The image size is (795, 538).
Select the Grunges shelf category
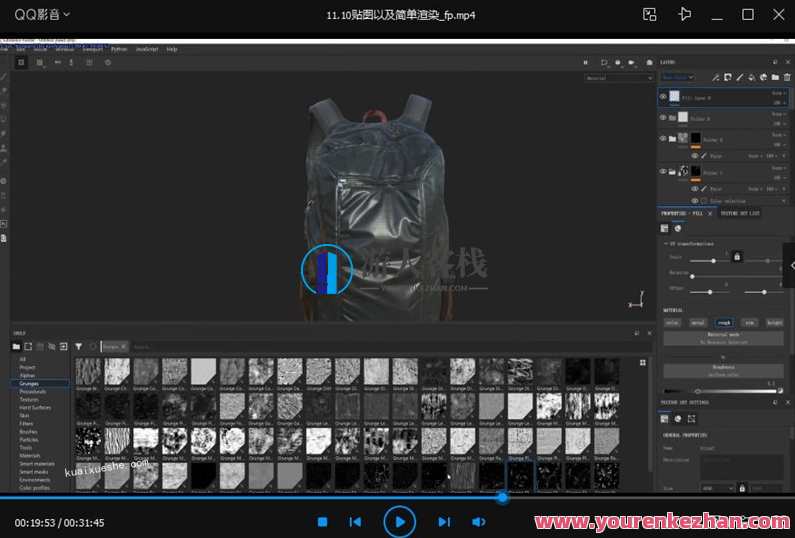pyautogui.click(x=30, y=383)
